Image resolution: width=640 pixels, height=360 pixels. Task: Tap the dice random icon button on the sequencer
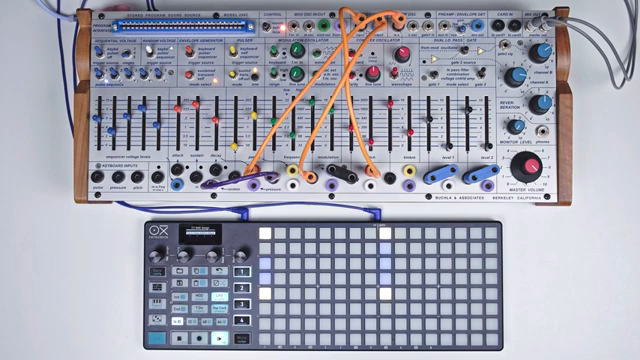(157, 319)
